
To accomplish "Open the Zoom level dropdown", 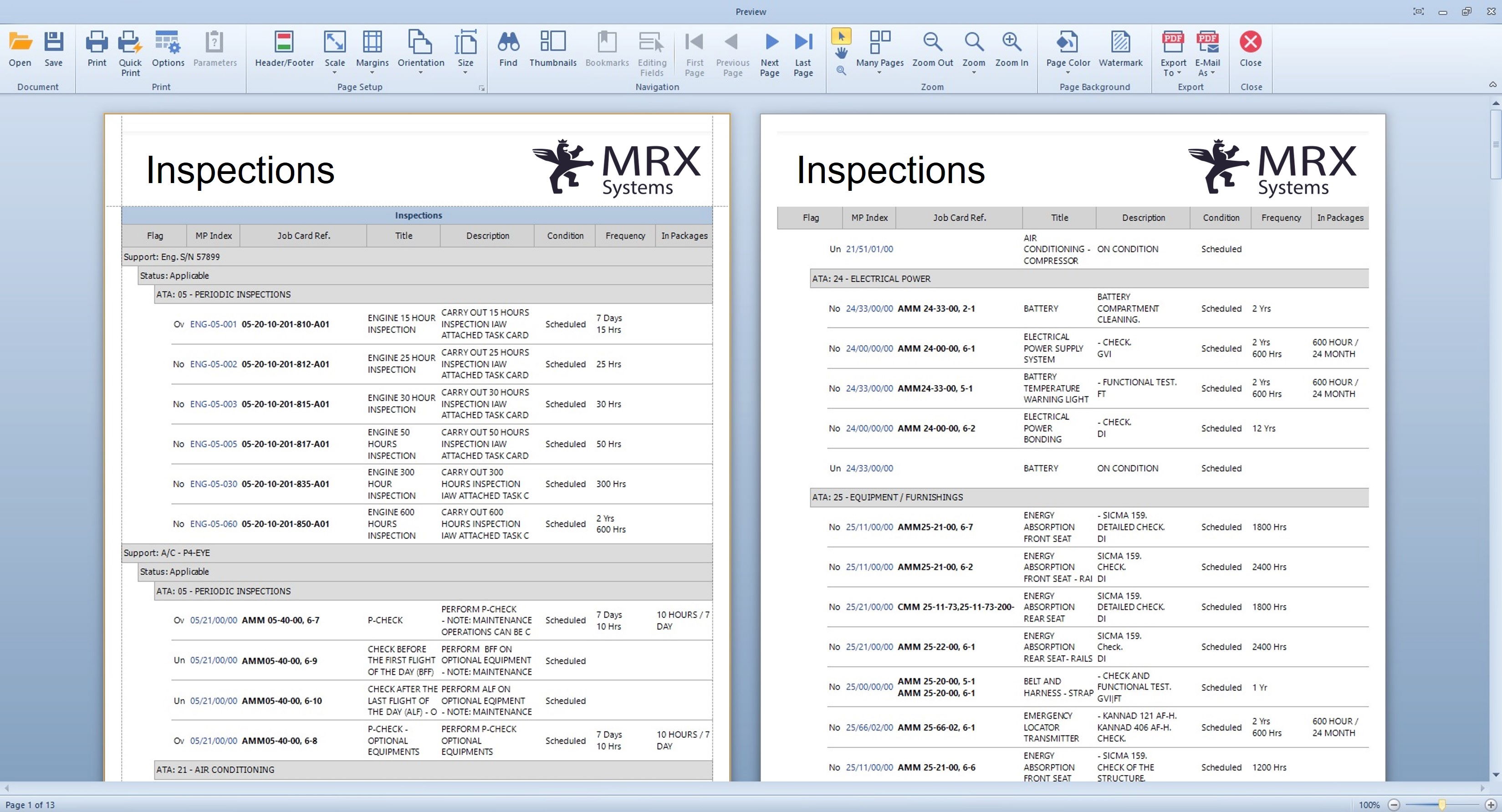I will click(x=974, y=52).
